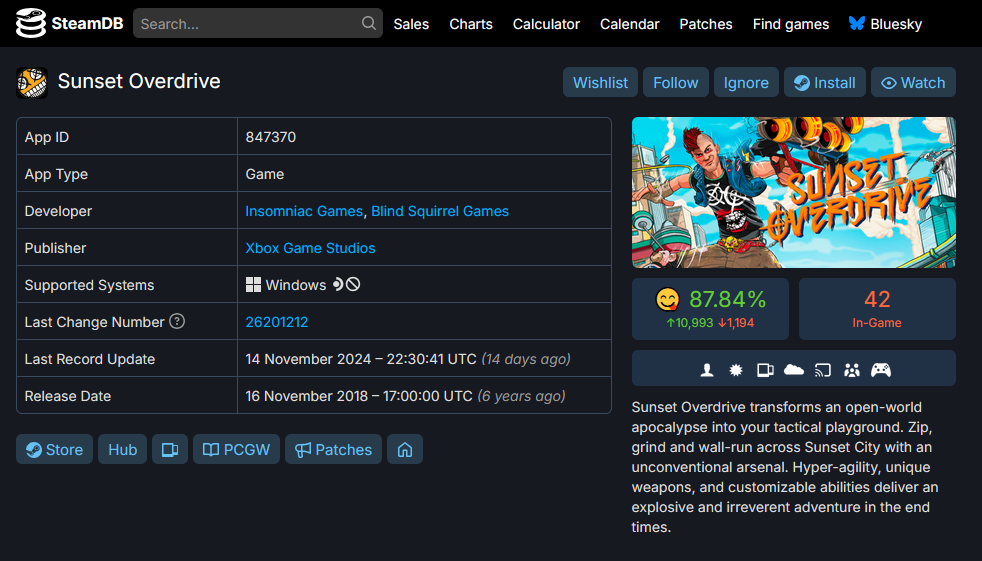Open Charts in top navigation
Viewport: 982px width, 561px height.
[x=471, y=24]
